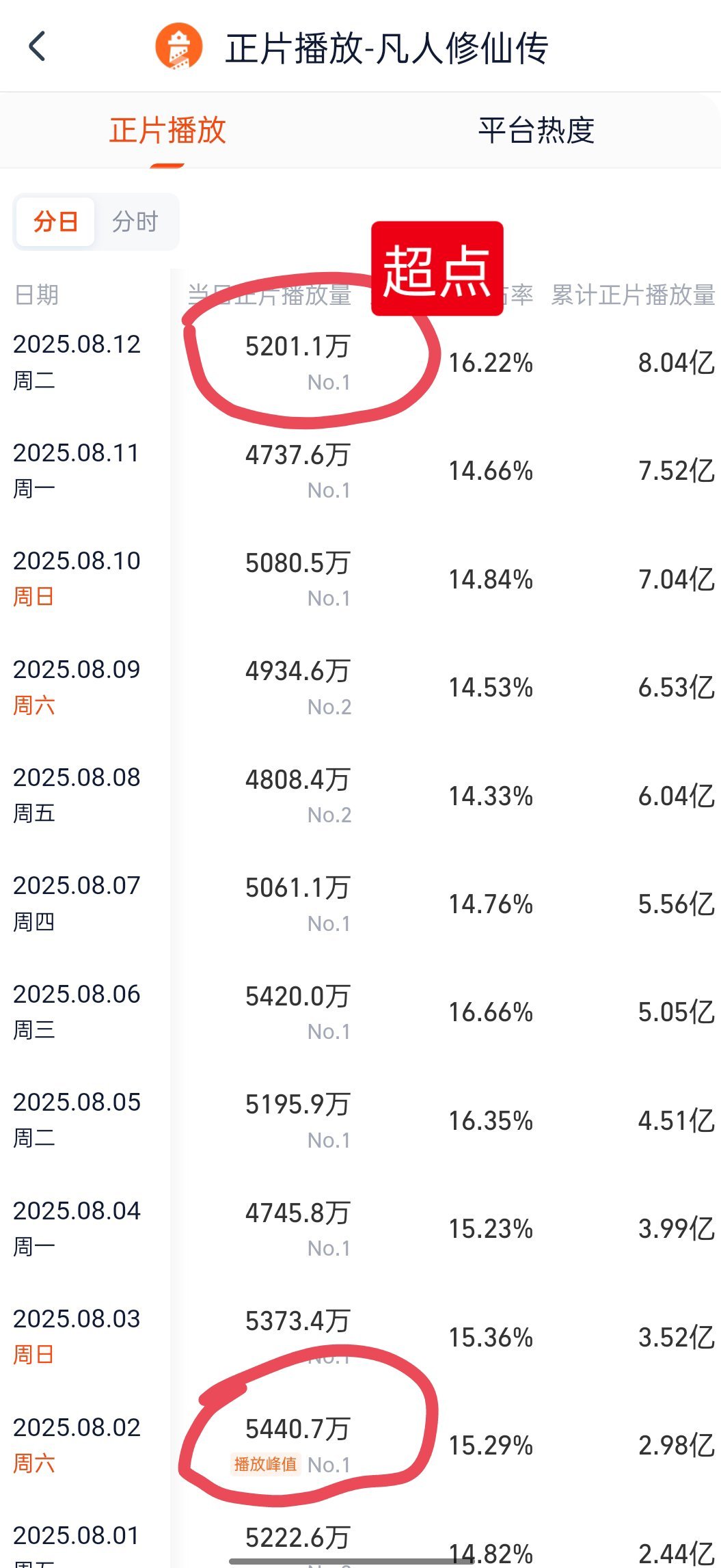Tap page title 正片播放-凡人修仙传
This screenshot has width=721, height=1568.
pyautogui.click(x=387, y=48)
